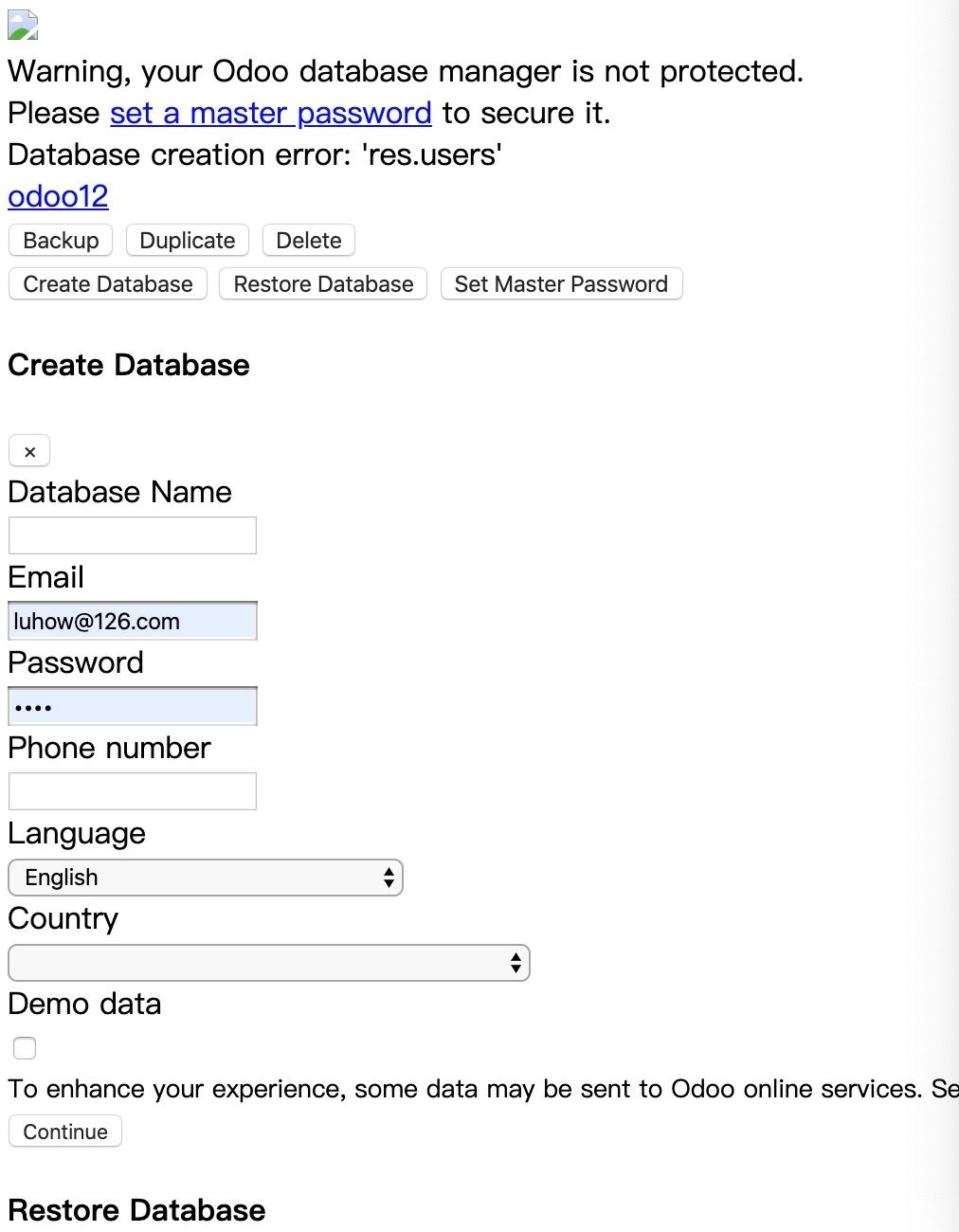This screenshot has width=959, height=1232.
Task: Click the Odoo online services notice text
Action: (x=483, y=1089)
